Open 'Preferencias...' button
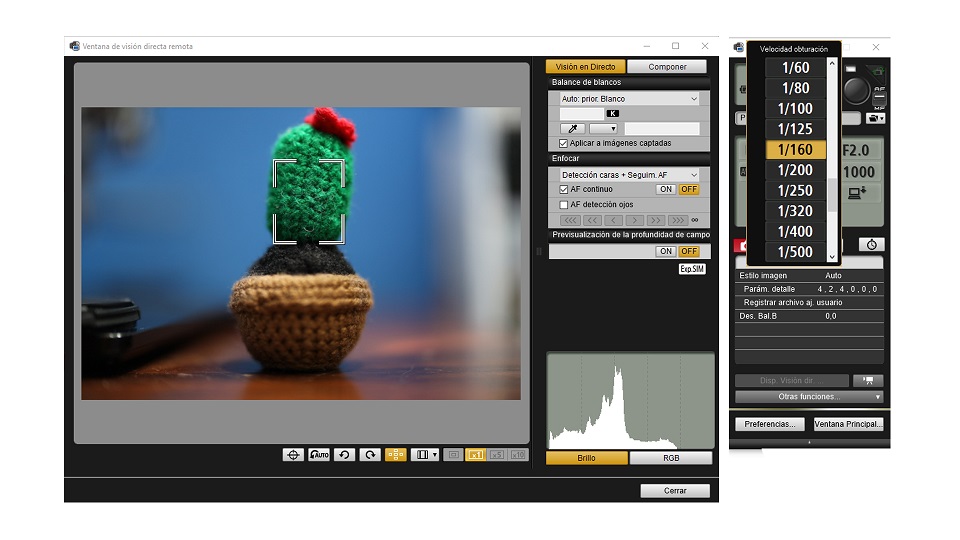Image resolution: width=960 pixels, height=540 pixels. [769, 424]
